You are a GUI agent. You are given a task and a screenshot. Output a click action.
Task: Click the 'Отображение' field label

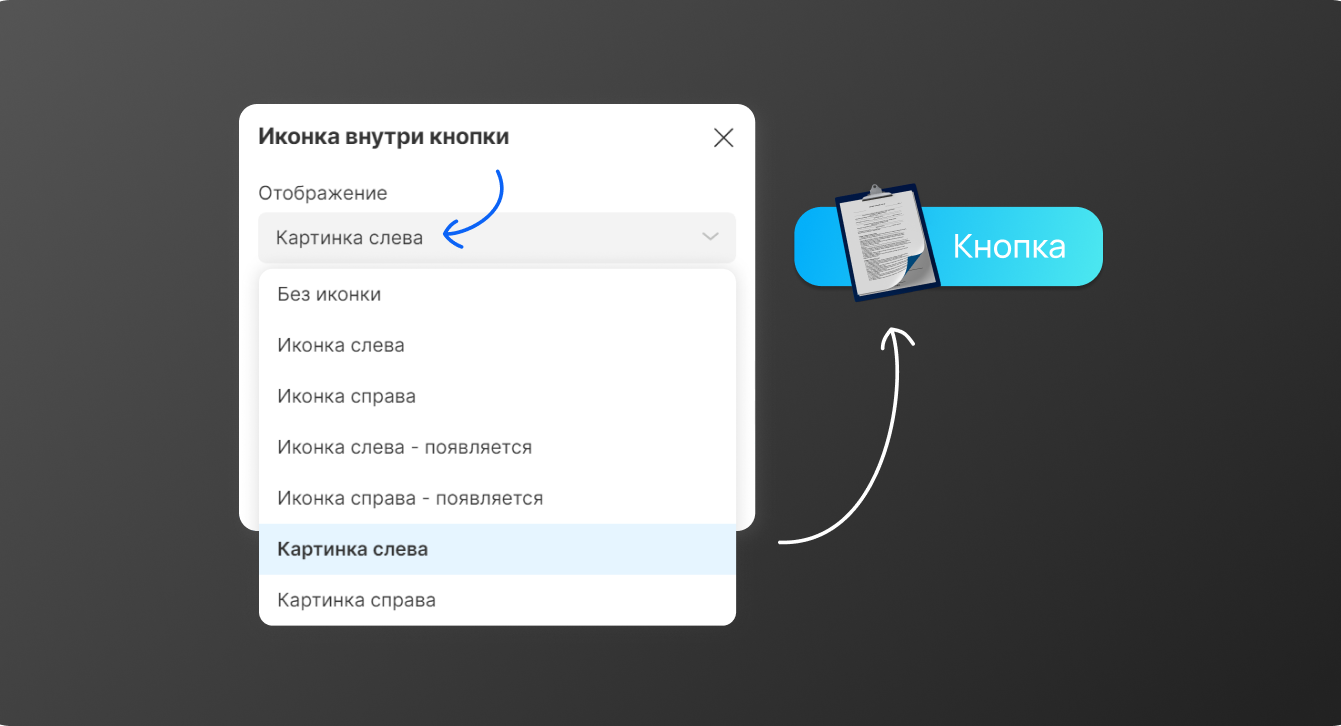coord(322,193)
